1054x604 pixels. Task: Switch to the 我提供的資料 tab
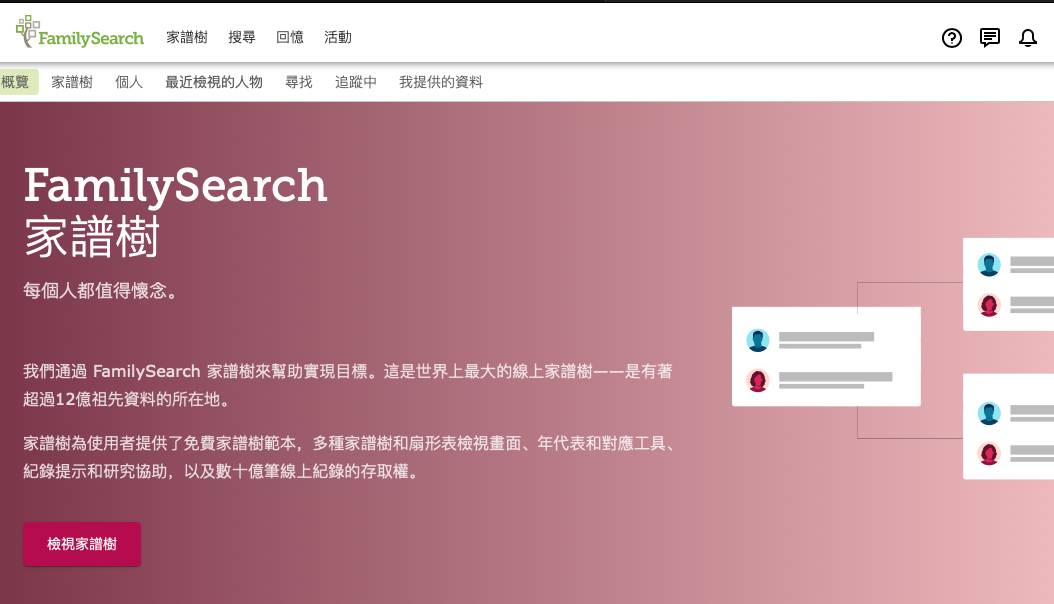click(441, 82)
